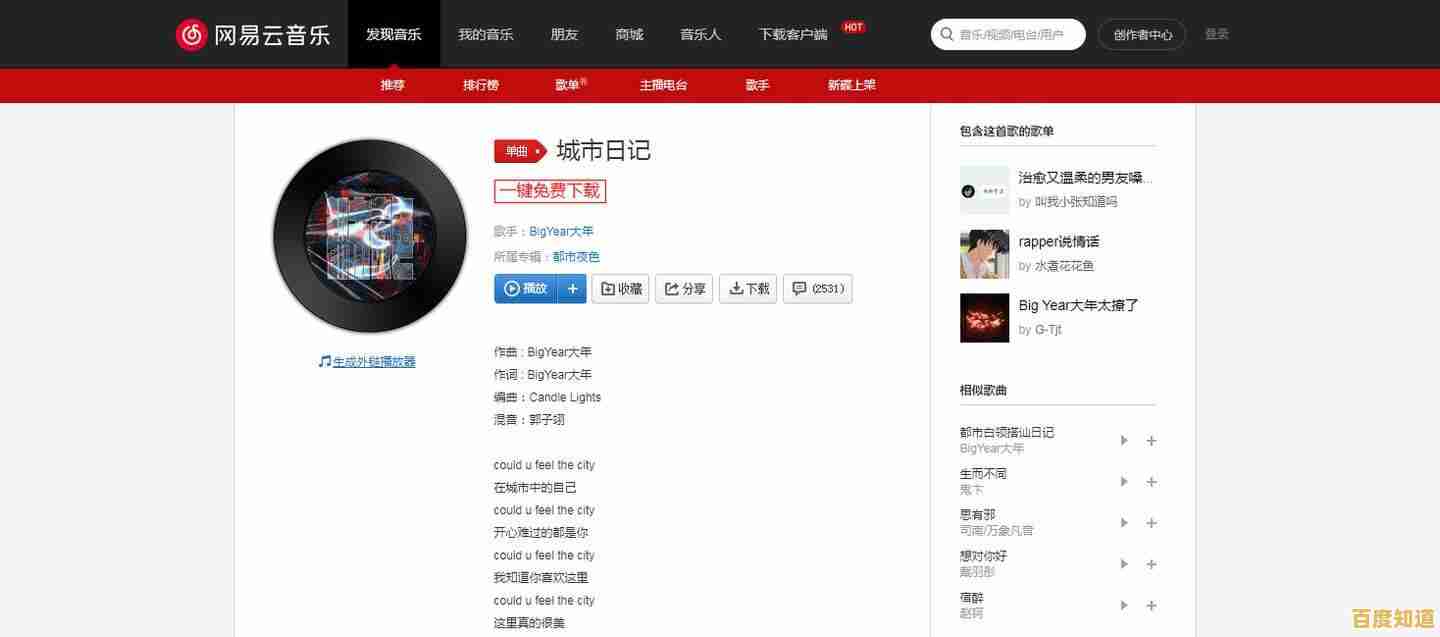Switch to the 排行榜 tab

(x=481, y=85)
